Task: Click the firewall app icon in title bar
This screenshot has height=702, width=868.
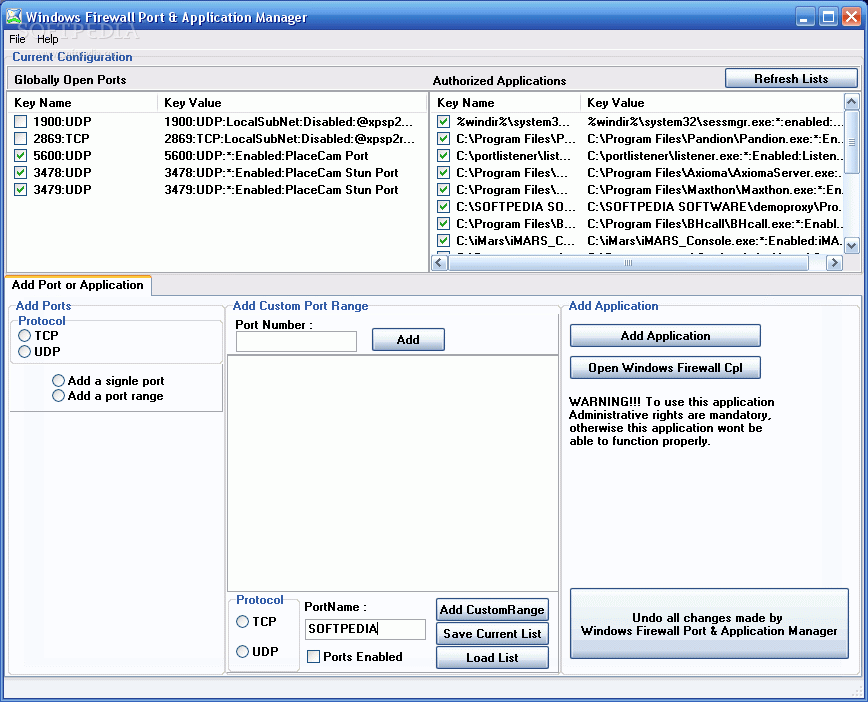Action: [x=14, y=16]
